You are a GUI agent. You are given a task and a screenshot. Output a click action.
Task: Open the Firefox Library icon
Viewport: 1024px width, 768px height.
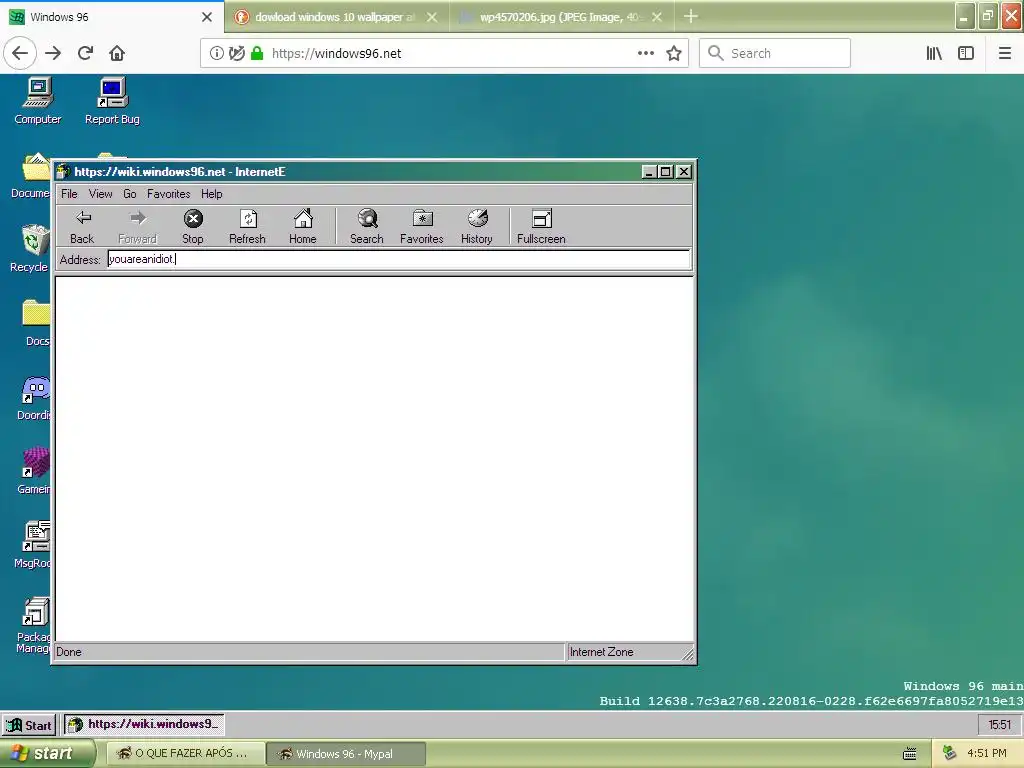click(934, 54)
